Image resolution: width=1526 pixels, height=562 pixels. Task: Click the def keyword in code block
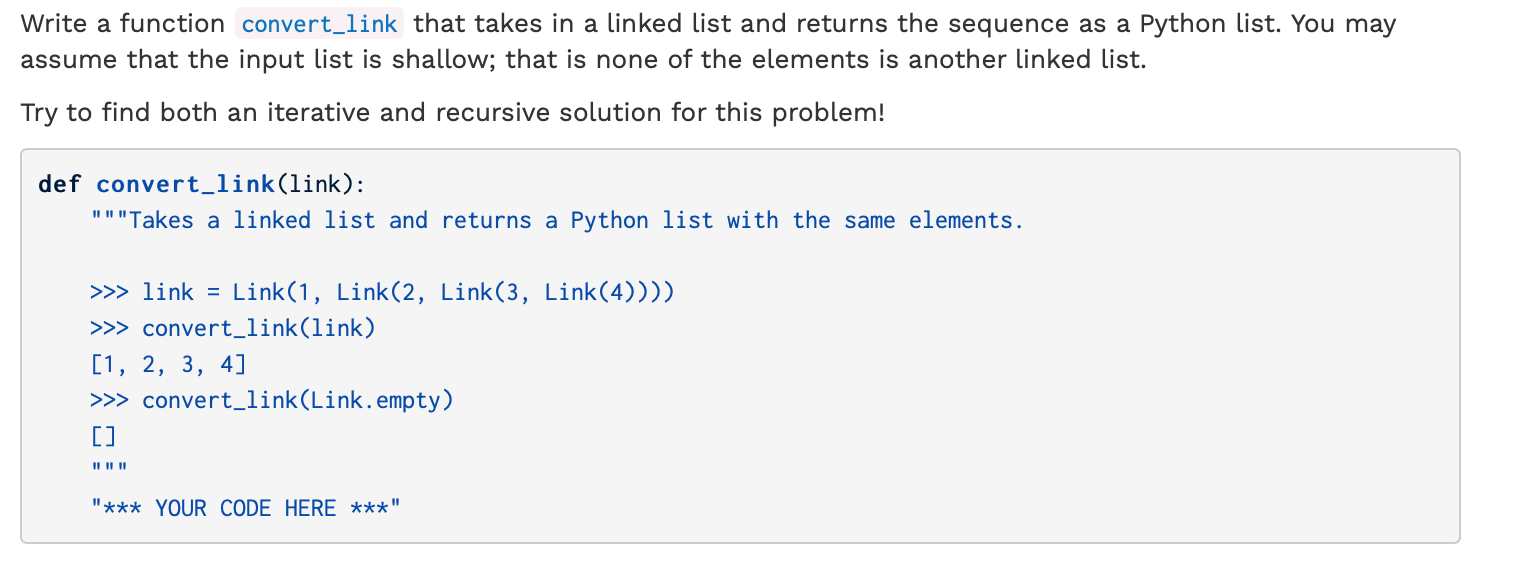coord(59,184)
